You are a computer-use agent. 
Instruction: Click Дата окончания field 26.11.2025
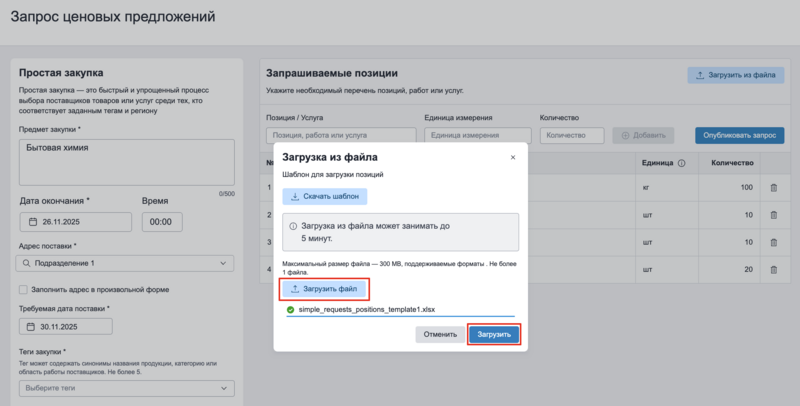(76, 222)
